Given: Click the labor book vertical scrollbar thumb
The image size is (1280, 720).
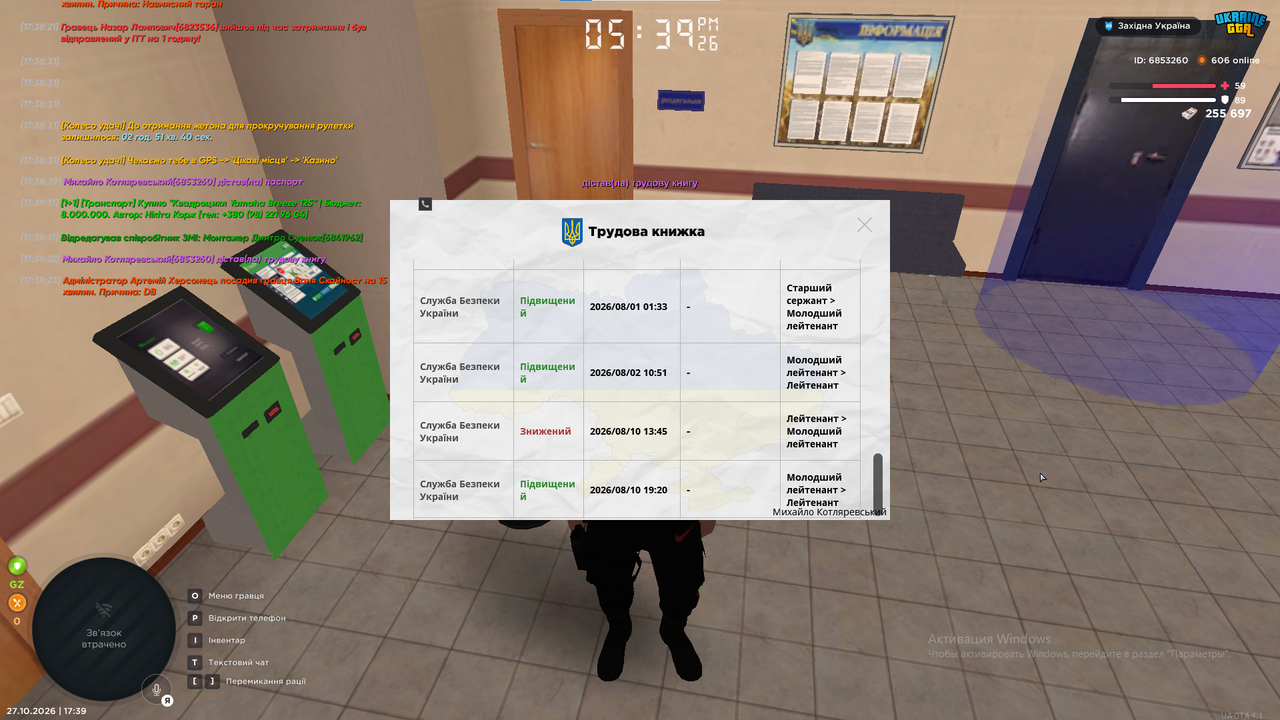Looking at the screenshot, I should click(879, 483).
